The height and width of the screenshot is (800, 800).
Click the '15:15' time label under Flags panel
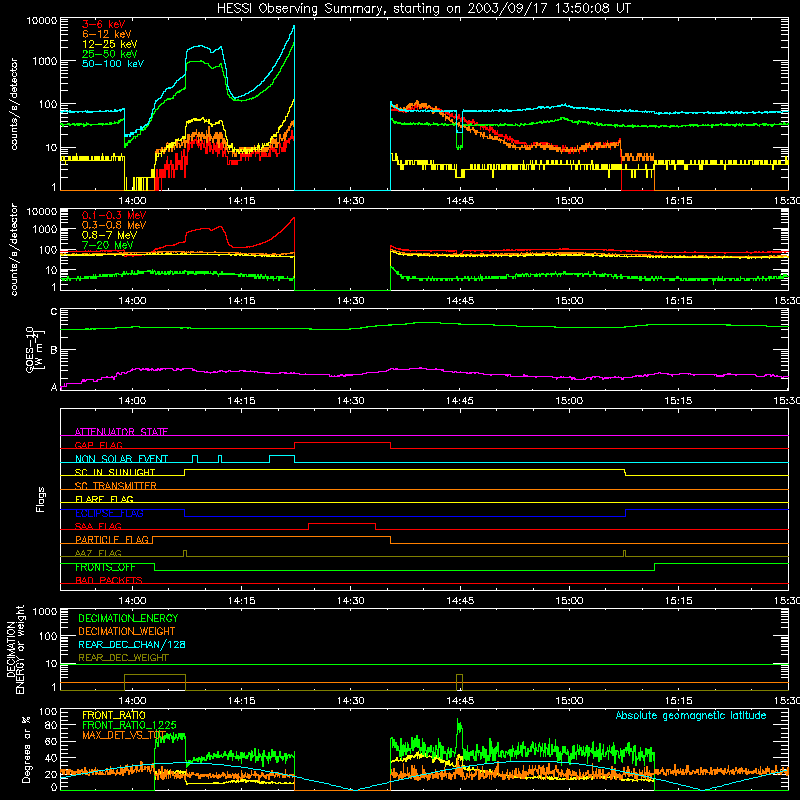(678, 601)
